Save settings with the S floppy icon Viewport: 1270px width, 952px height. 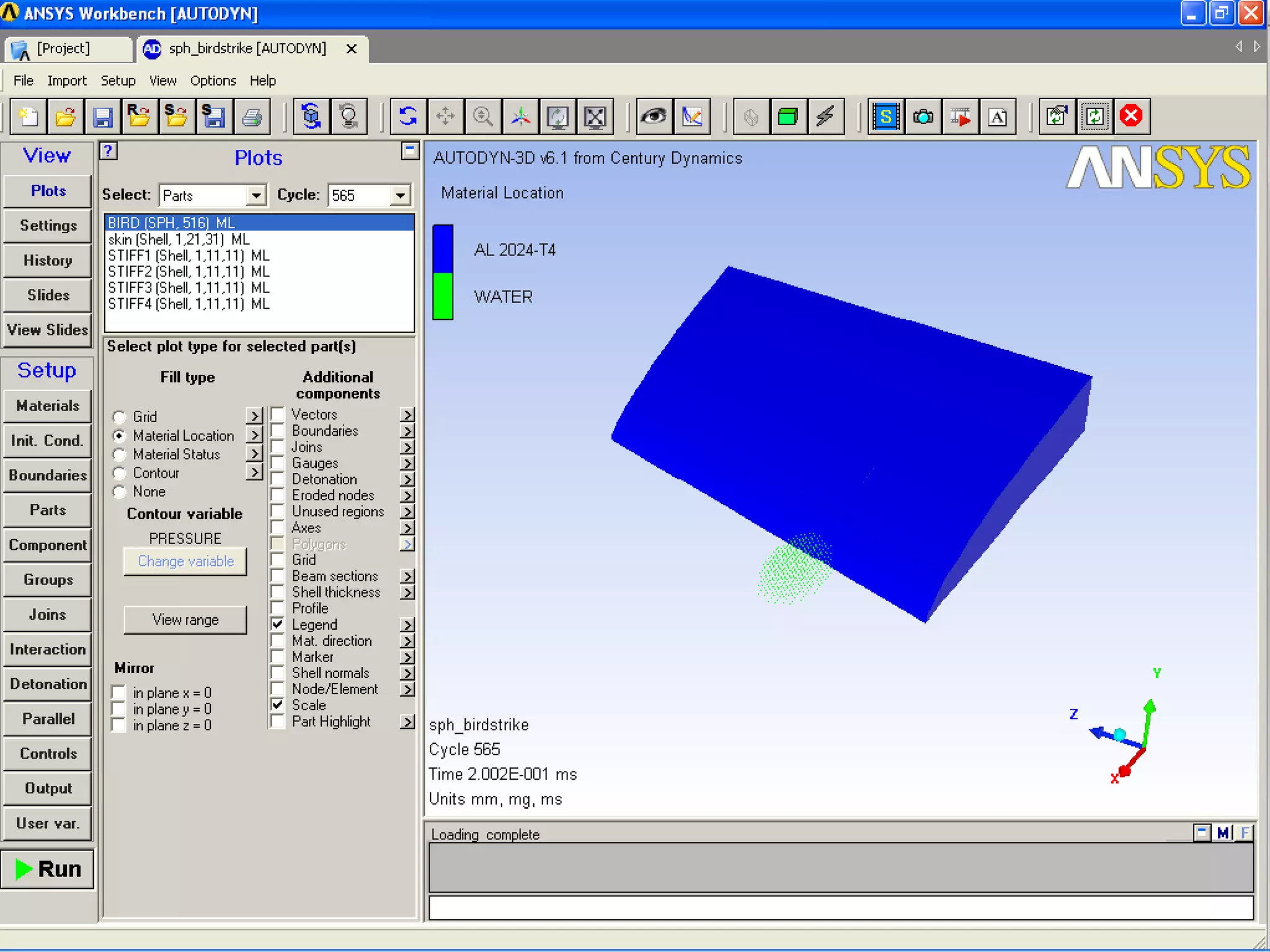(214, 117)
